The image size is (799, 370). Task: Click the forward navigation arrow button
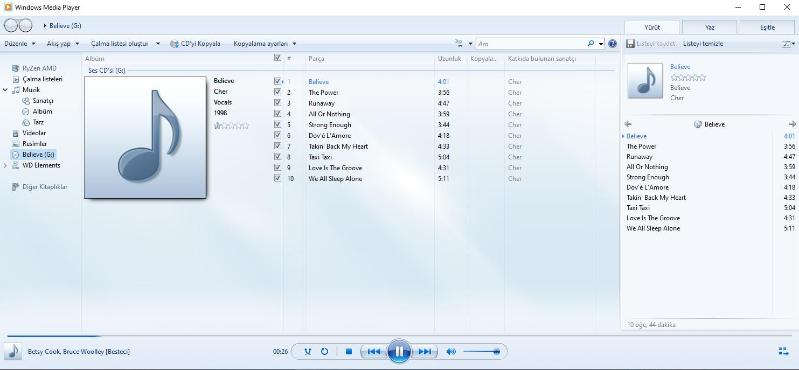click(25, 25)
